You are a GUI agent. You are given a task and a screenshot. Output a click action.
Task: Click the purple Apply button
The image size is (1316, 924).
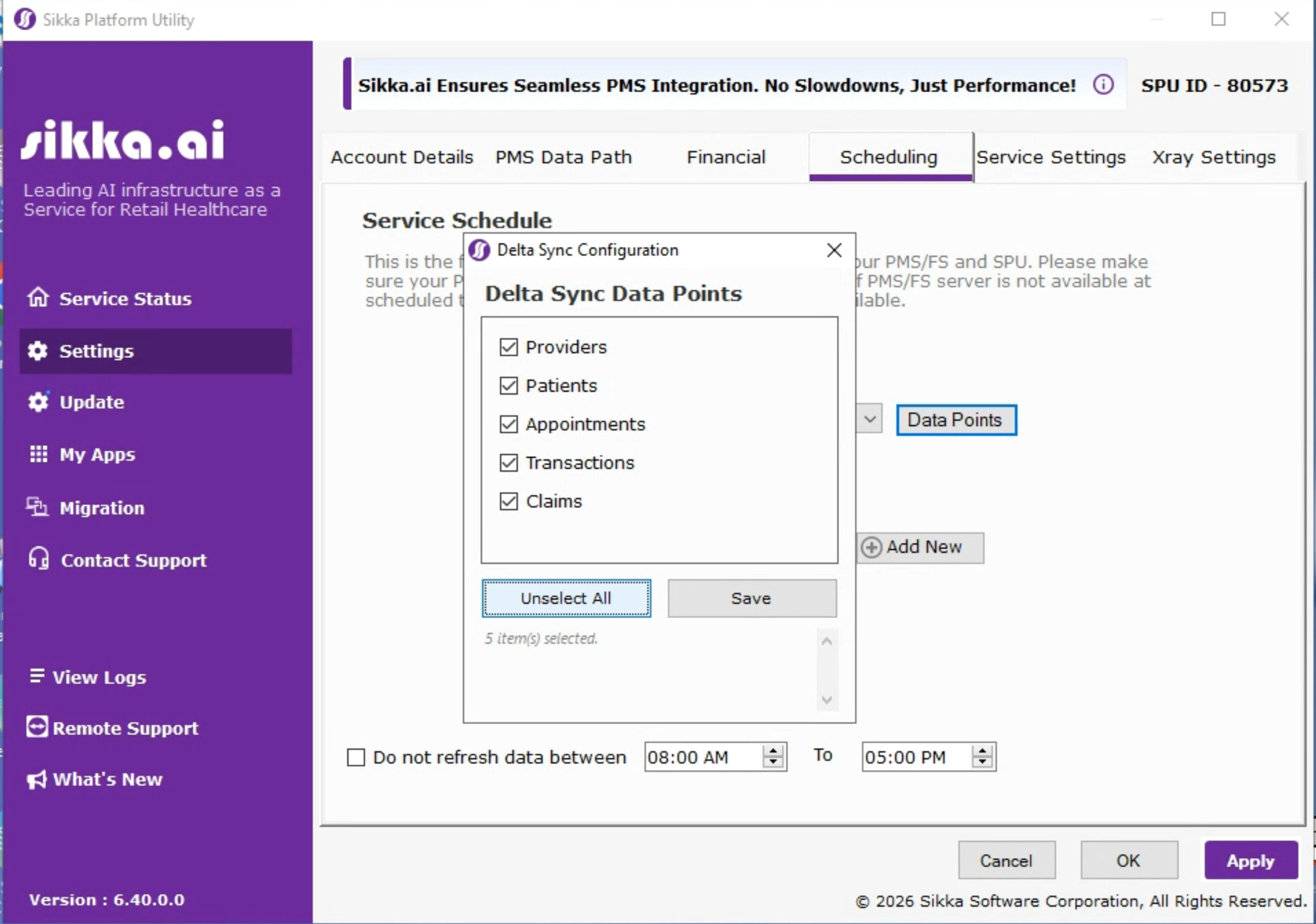[1251, 861]
